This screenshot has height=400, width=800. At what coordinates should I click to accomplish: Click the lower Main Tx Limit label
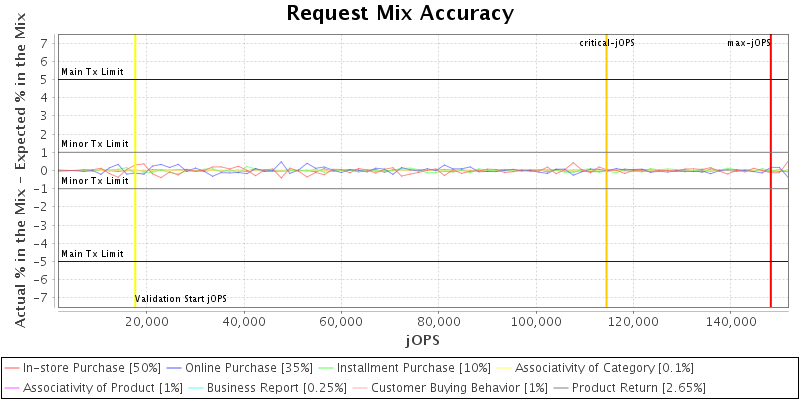[x=92, y=254]
